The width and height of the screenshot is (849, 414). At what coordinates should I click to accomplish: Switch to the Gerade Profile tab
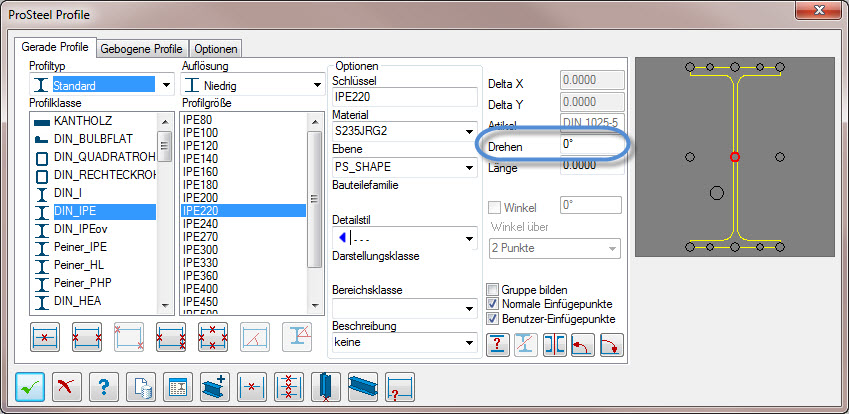55,47
